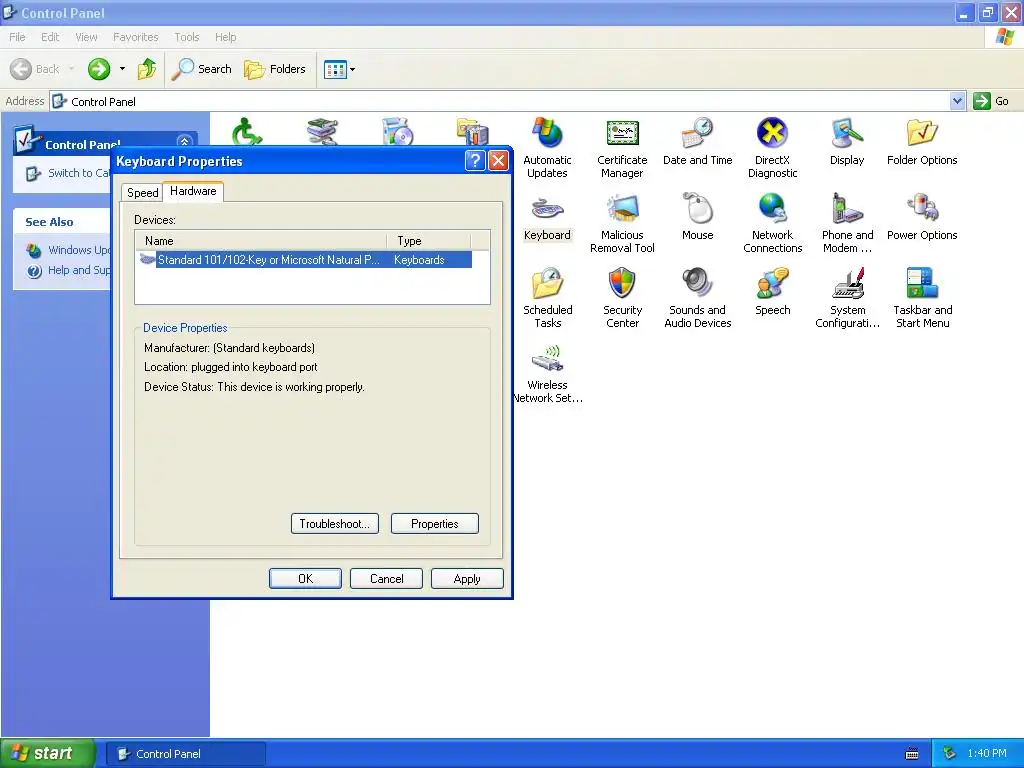Open the Windows Update sidebar link
This screenshot has height=768, width=1024.
[x=78, y=250]
